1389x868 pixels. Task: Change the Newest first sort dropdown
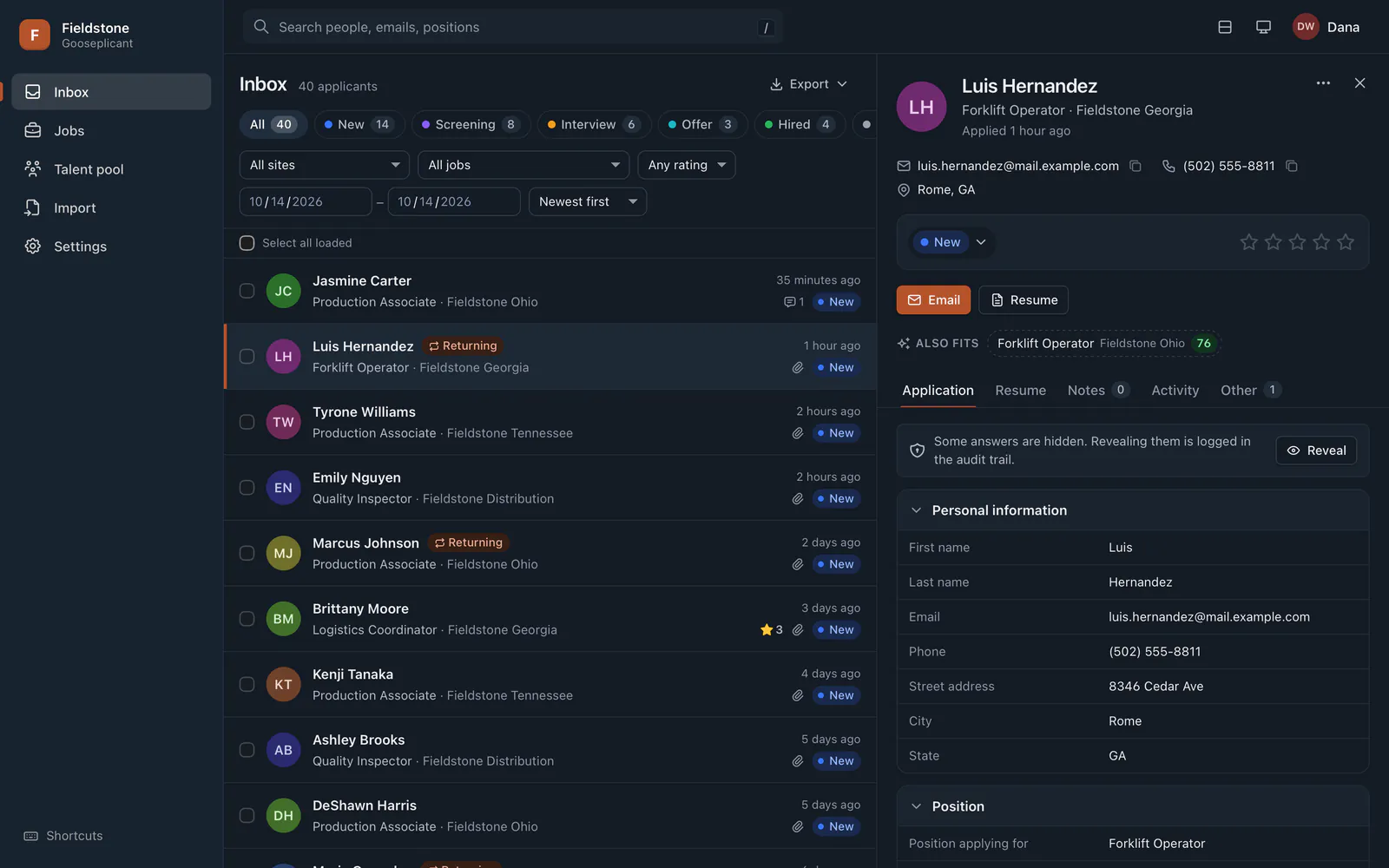pyautogui.click(x=588, y=201)
